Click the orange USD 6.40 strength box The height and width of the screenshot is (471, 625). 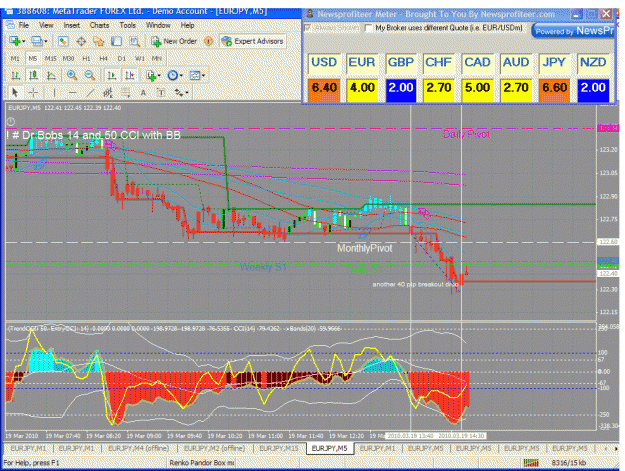pos(324,89)
